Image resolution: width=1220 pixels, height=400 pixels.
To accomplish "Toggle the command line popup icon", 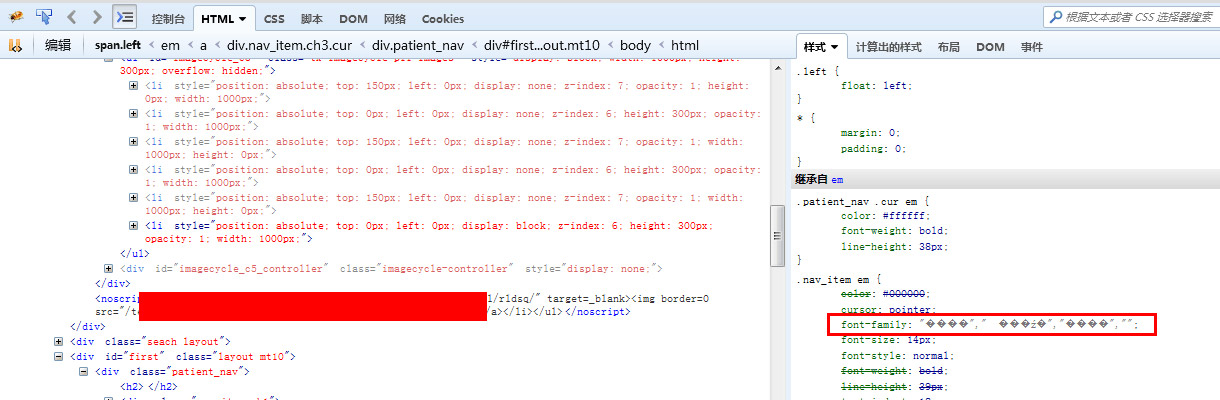I will click(x=124, y=17).
